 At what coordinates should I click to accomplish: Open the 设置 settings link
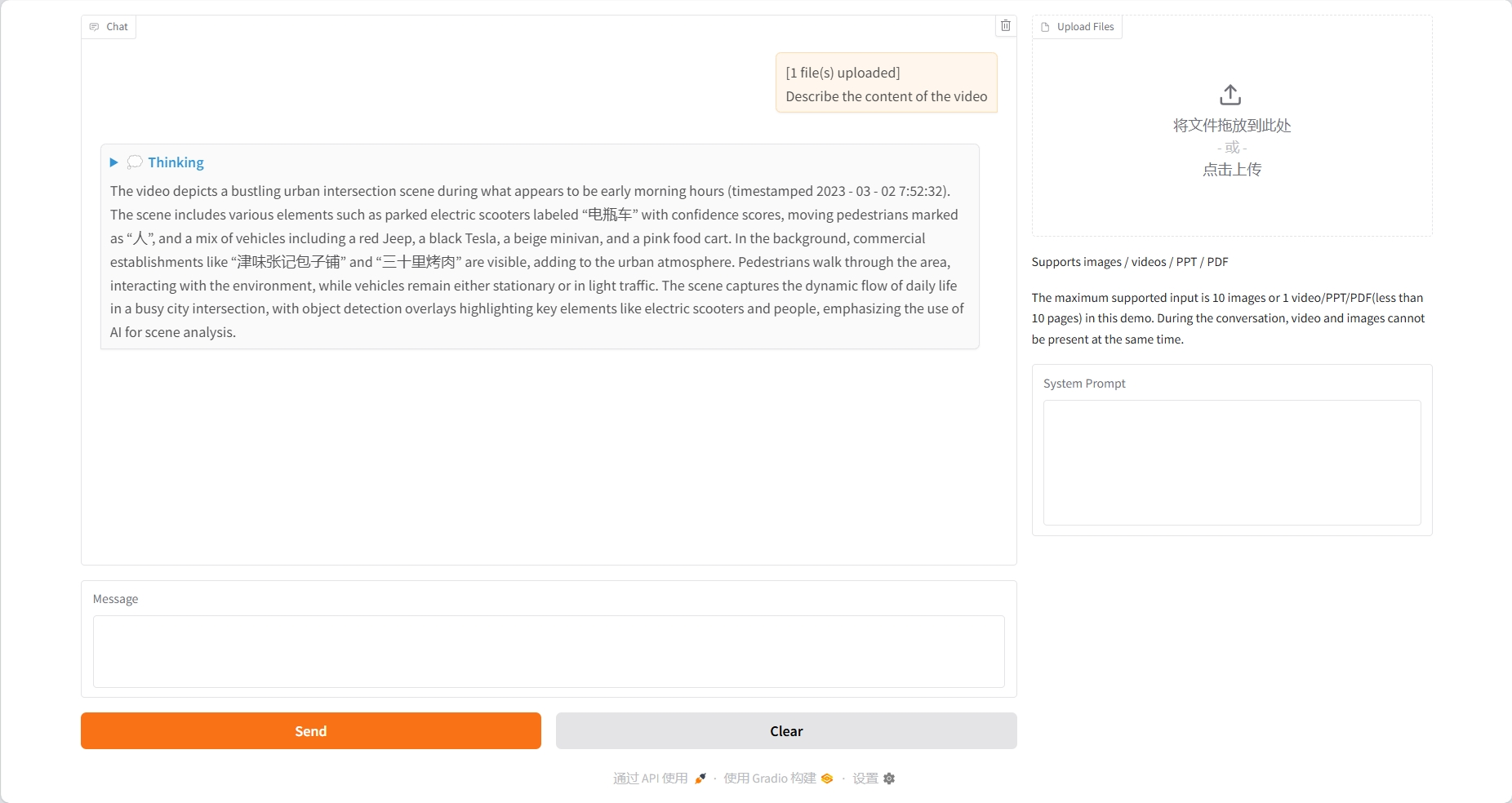[x=865, y=779]
